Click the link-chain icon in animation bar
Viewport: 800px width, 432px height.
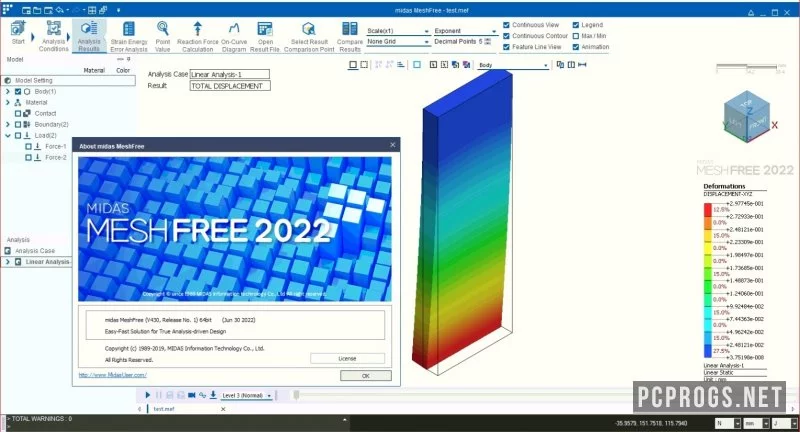click(203, 395)
